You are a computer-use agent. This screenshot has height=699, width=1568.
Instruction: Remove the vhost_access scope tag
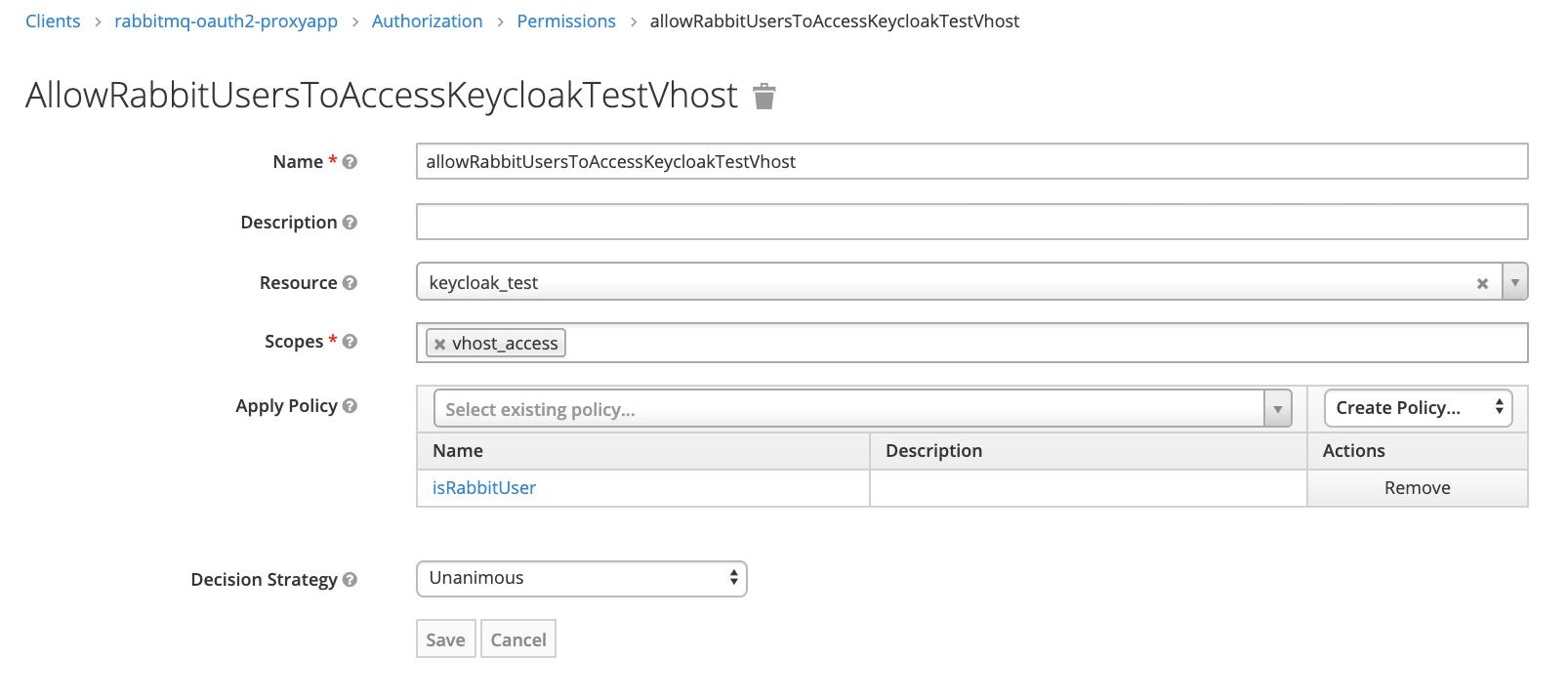point(439,344)
